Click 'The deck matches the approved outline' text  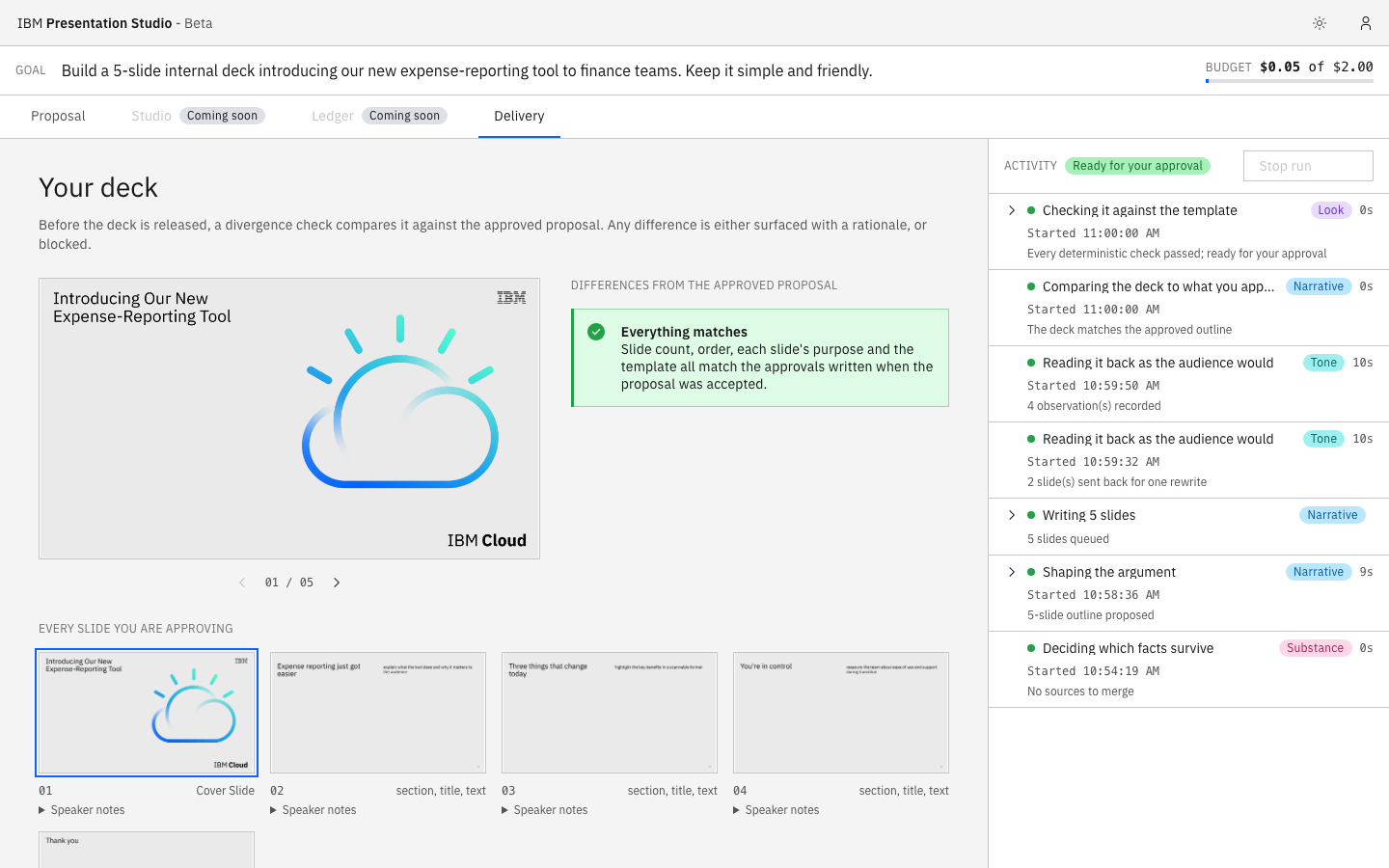(x=1130, y=330)
